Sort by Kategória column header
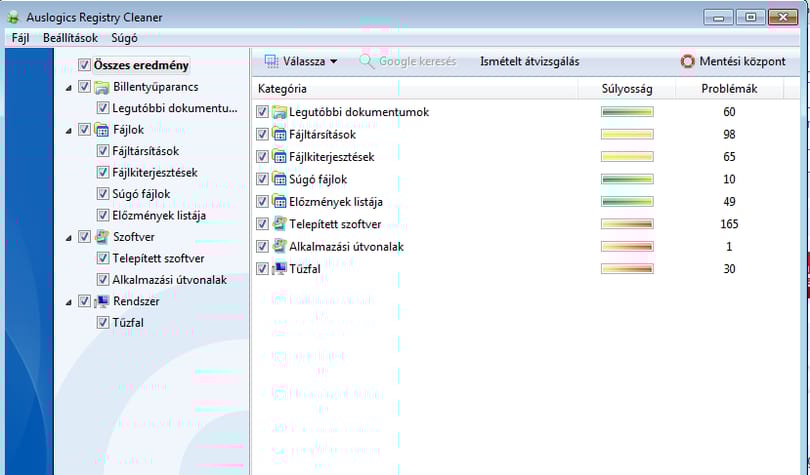This screenshot has height=475, width=810. [x=415, y=89]
